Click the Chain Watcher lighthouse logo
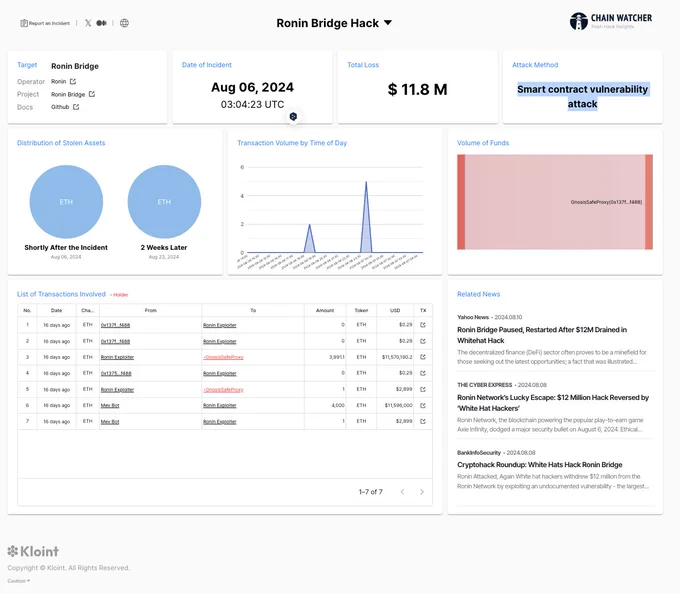The height and width of the screenshot is (594, 680). coord(579,21)
